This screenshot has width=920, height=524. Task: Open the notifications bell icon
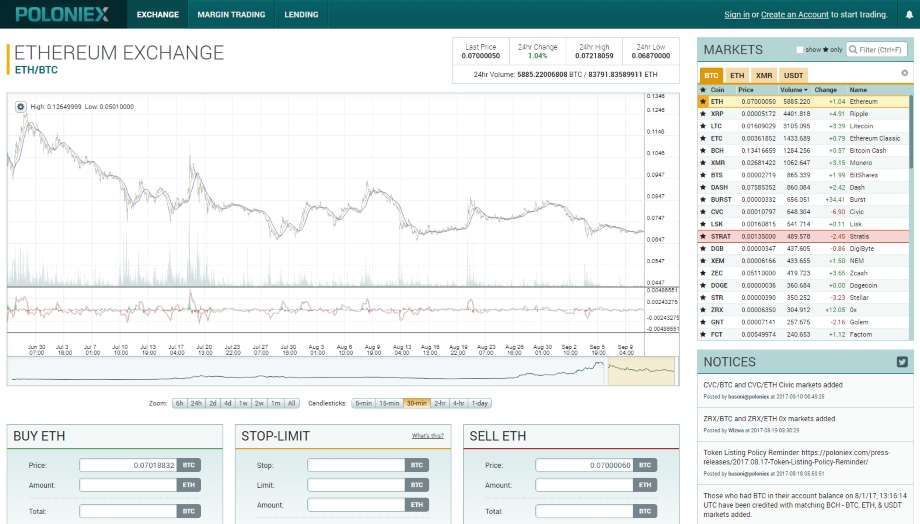(x=909, y=15)
